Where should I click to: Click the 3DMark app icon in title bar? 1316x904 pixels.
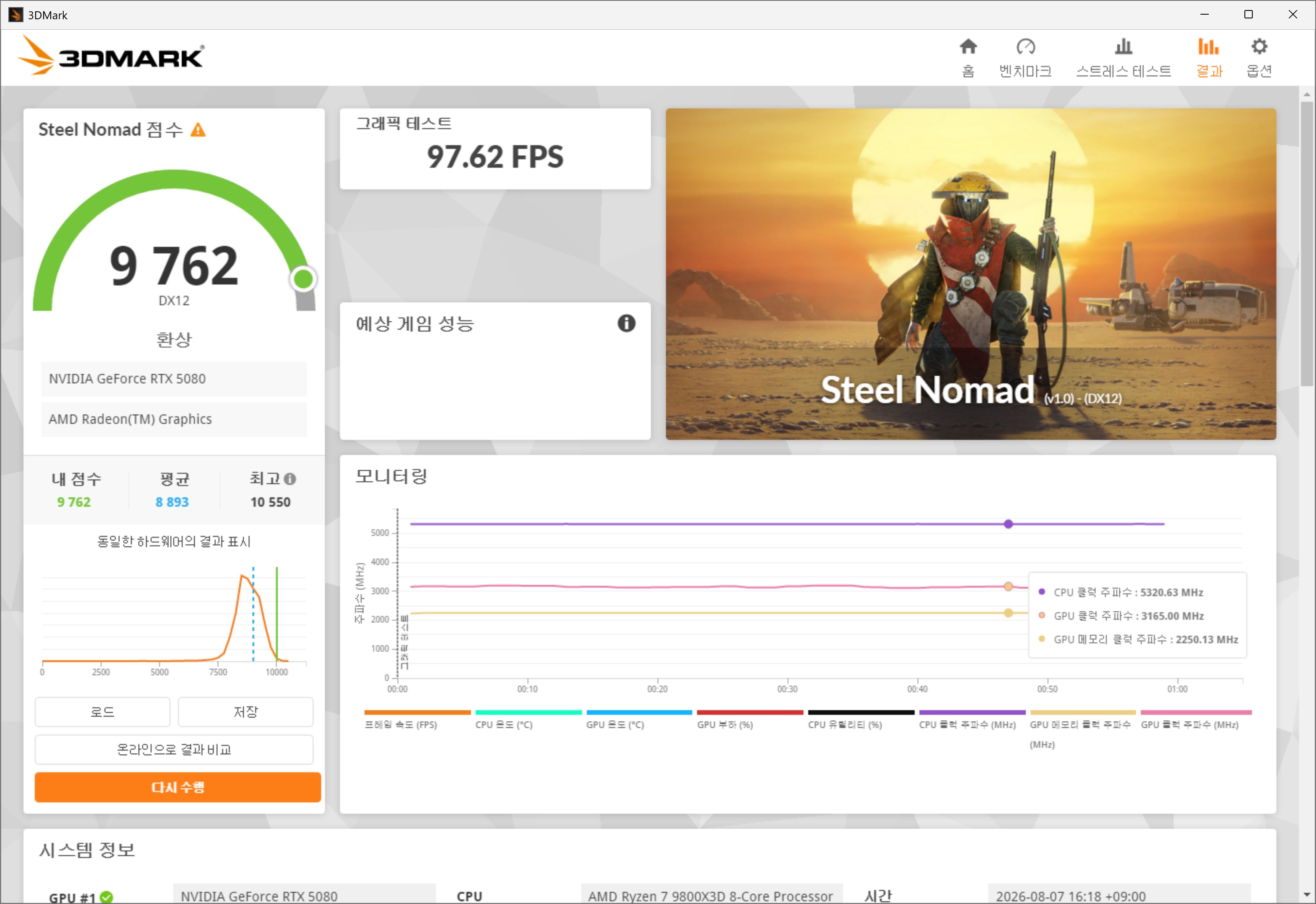(x=16, y=15)
